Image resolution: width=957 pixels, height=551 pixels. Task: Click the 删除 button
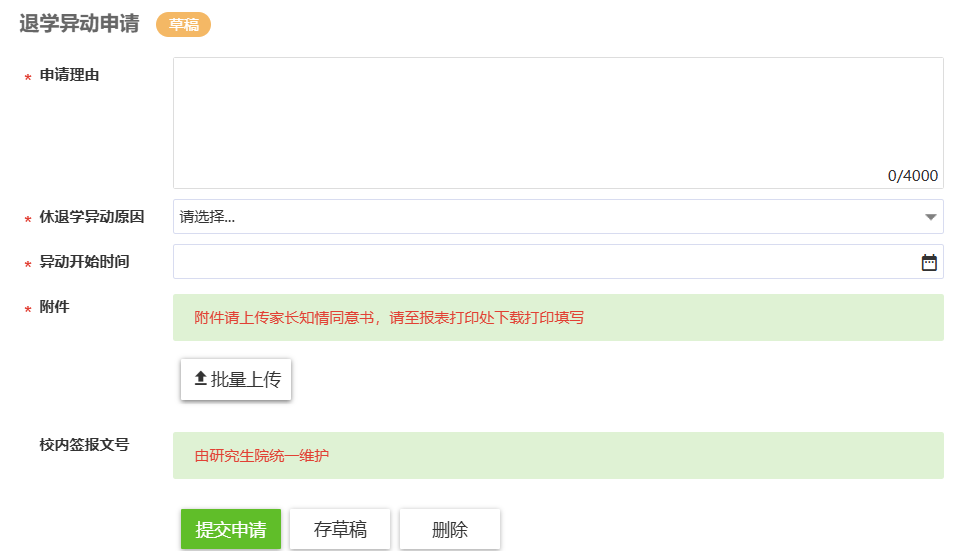click(x=450, y=529)
